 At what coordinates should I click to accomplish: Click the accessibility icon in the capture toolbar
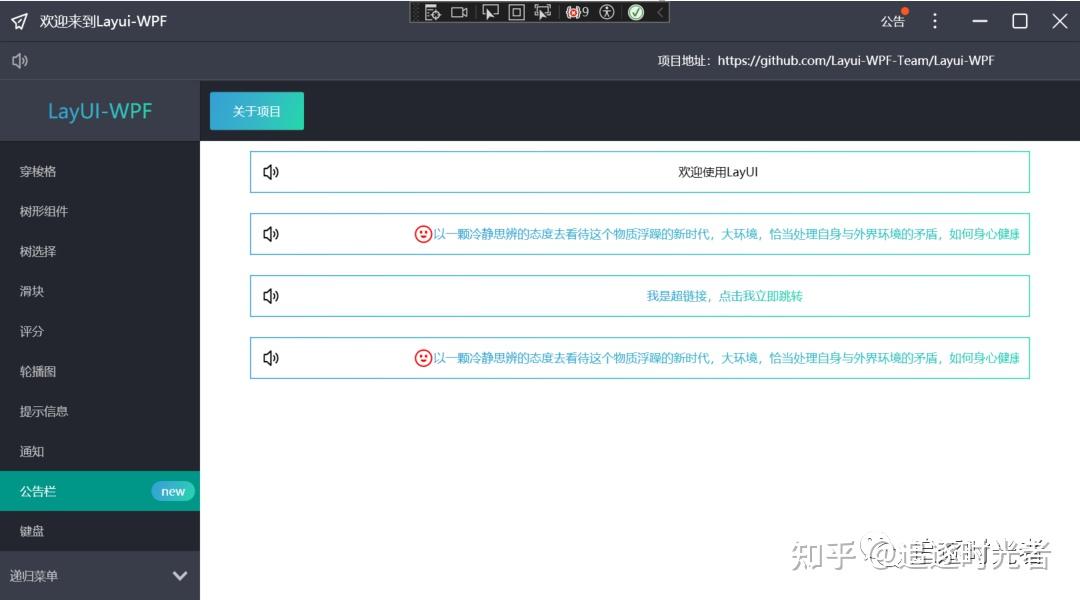tap(607, 13)
